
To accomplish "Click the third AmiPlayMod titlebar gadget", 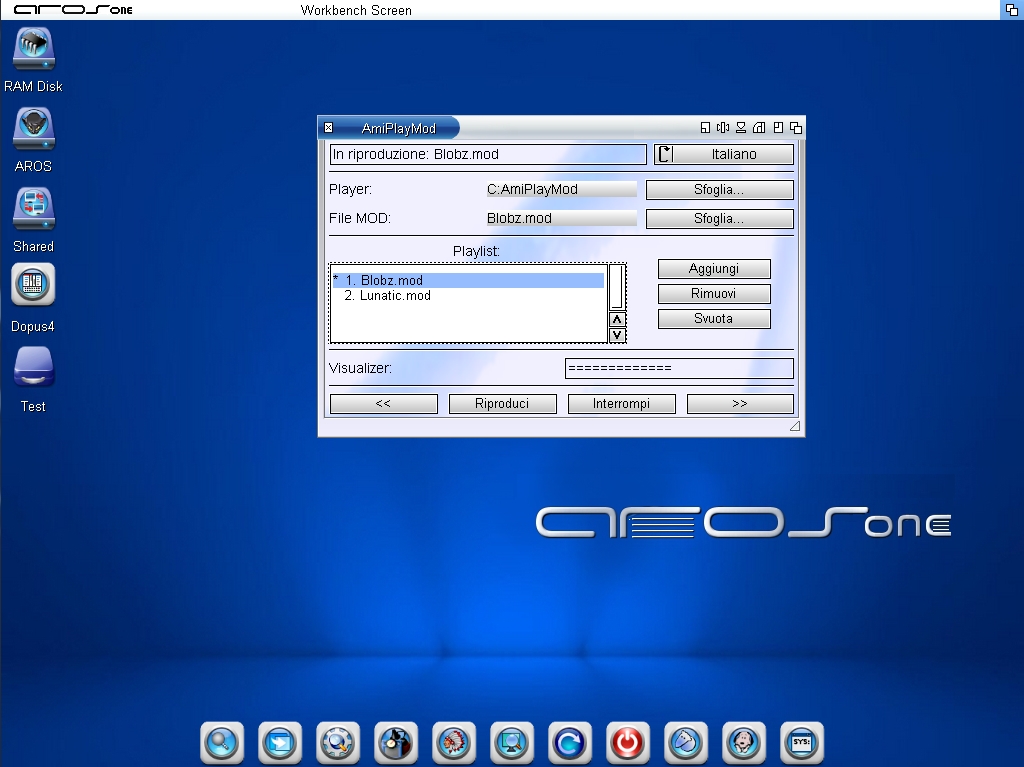I will [741, 127].
